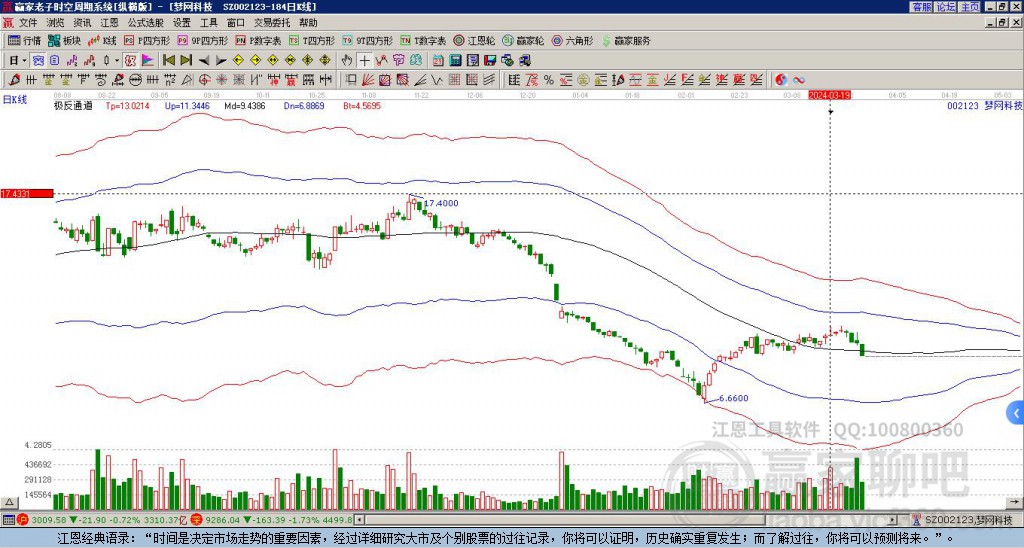Click the circled minus drawing tool
This screenshot has height=548, width=1024.
(x=135, y=80)
